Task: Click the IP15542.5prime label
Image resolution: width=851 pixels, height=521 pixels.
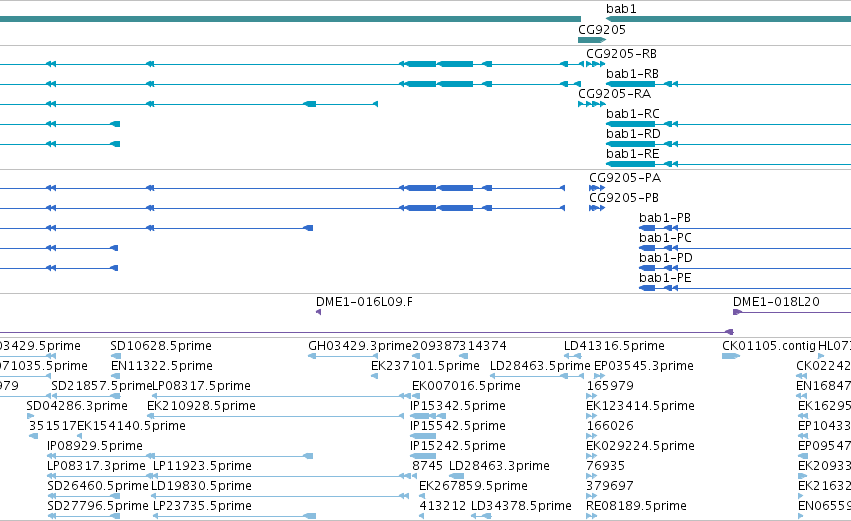Action: coord(458,427)
